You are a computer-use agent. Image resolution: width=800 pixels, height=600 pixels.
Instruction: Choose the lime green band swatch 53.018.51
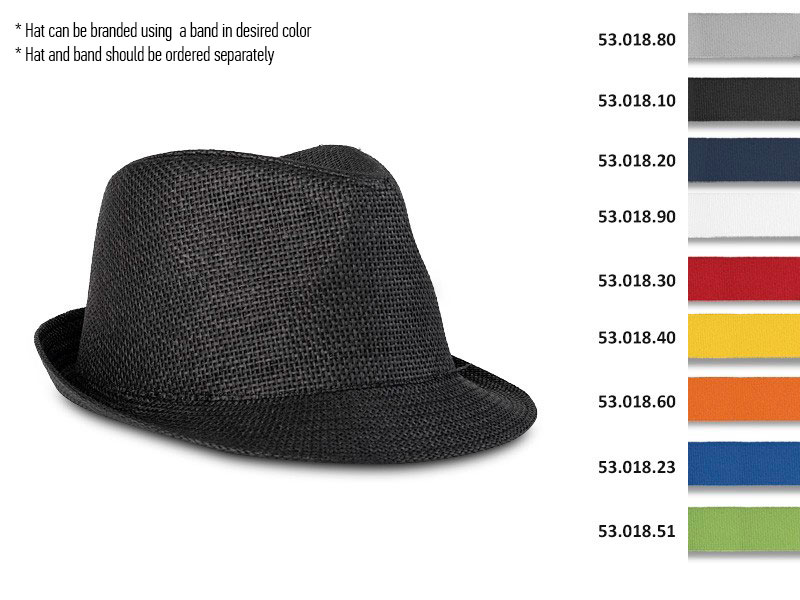click(744, 529)
